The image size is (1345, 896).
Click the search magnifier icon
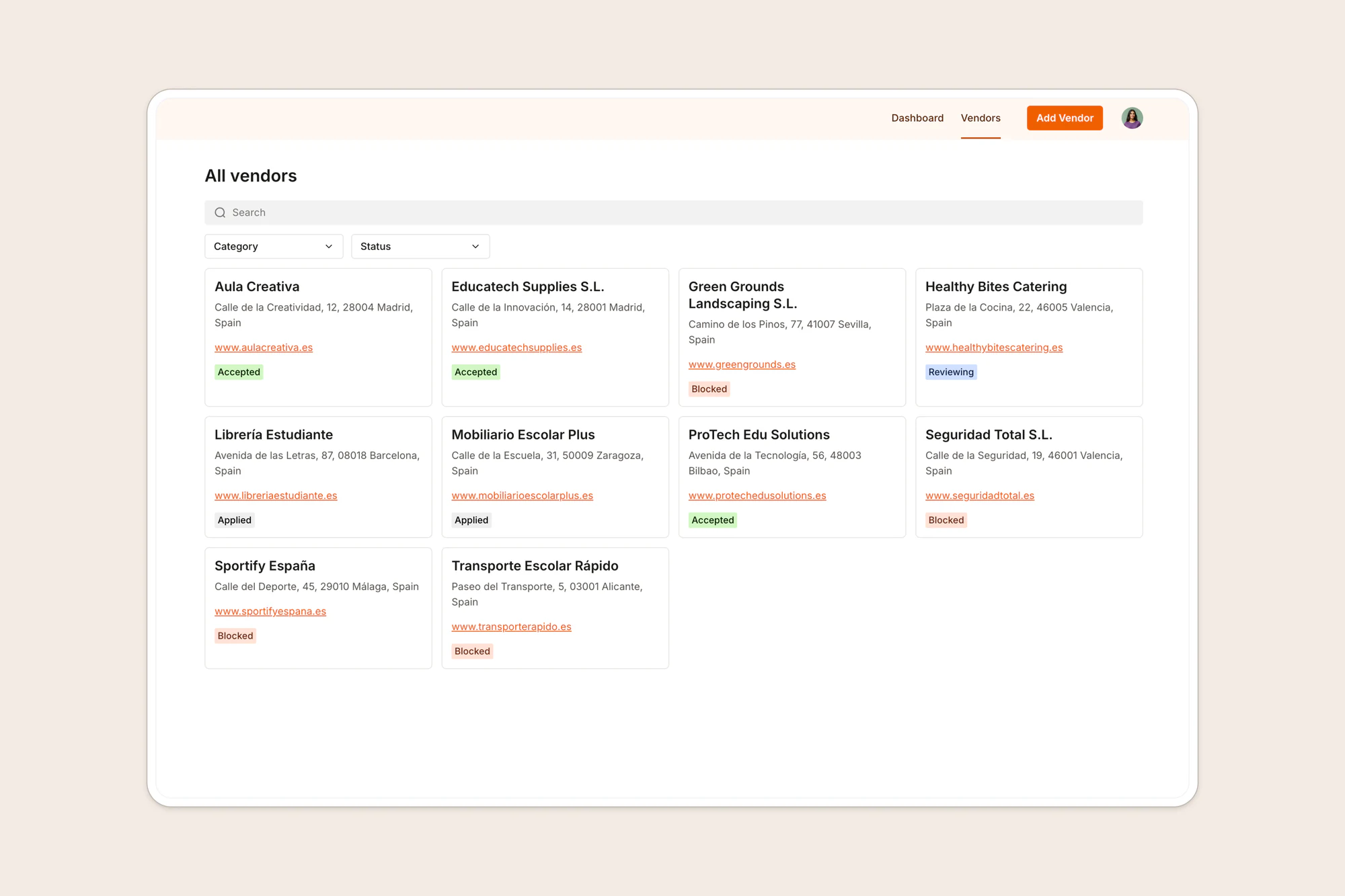220,212
